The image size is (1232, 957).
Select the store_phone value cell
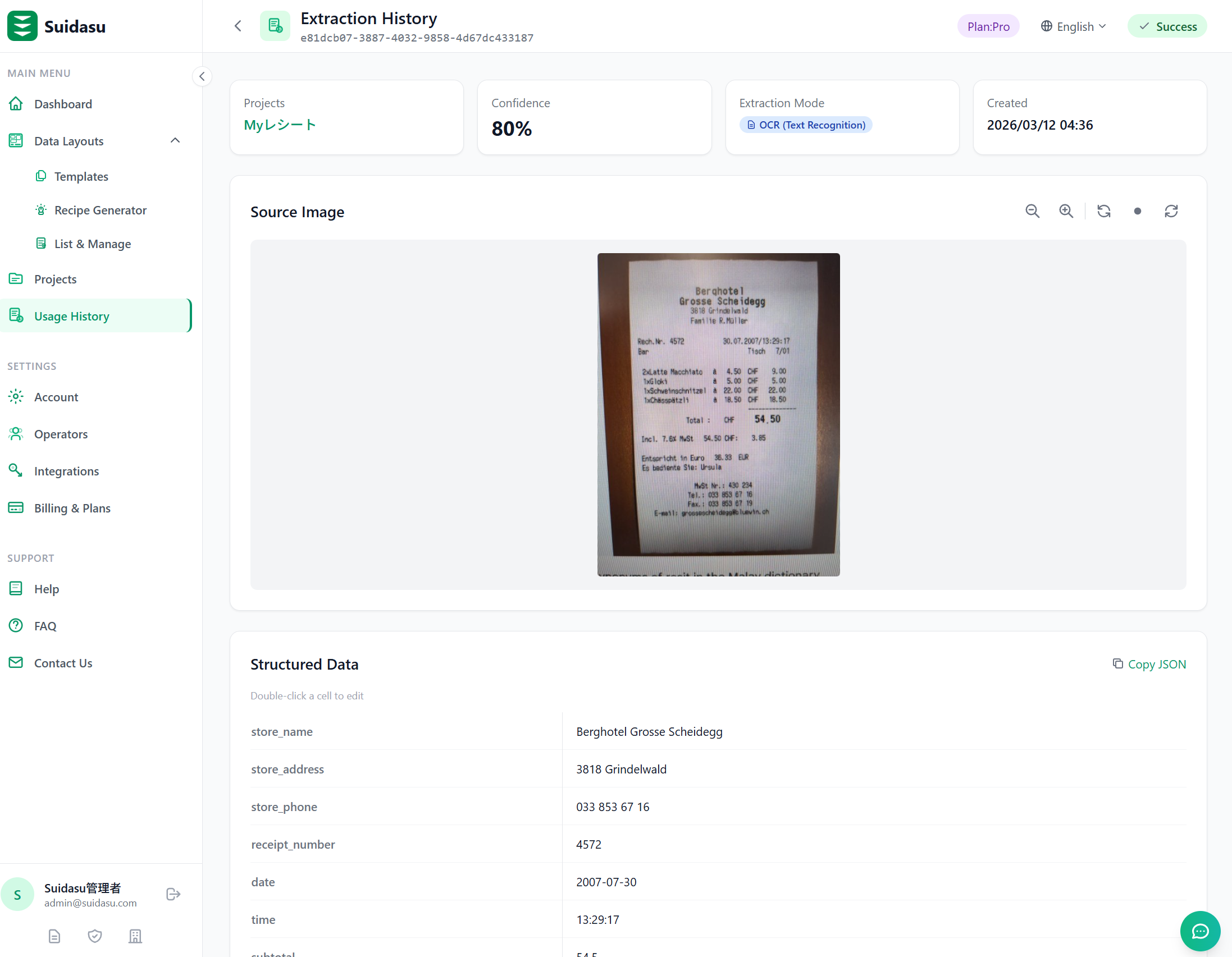coord(613,807)
